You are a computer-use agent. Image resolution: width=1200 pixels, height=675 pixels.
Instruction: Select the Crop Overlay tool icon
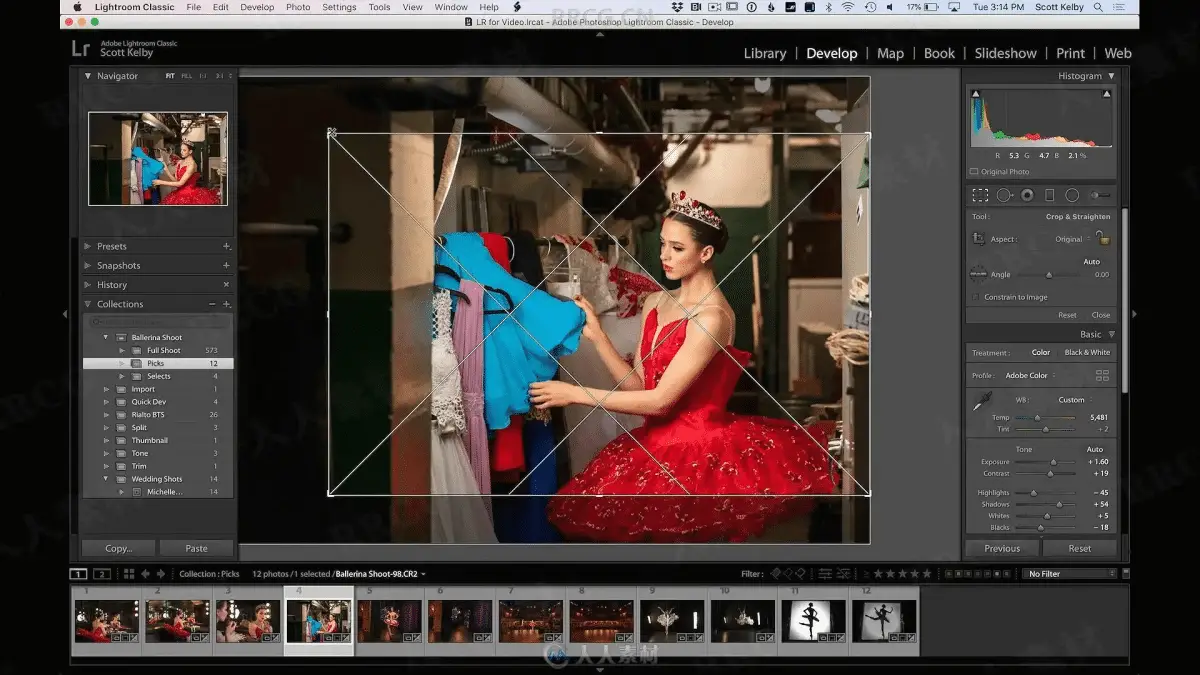point(980,195)
